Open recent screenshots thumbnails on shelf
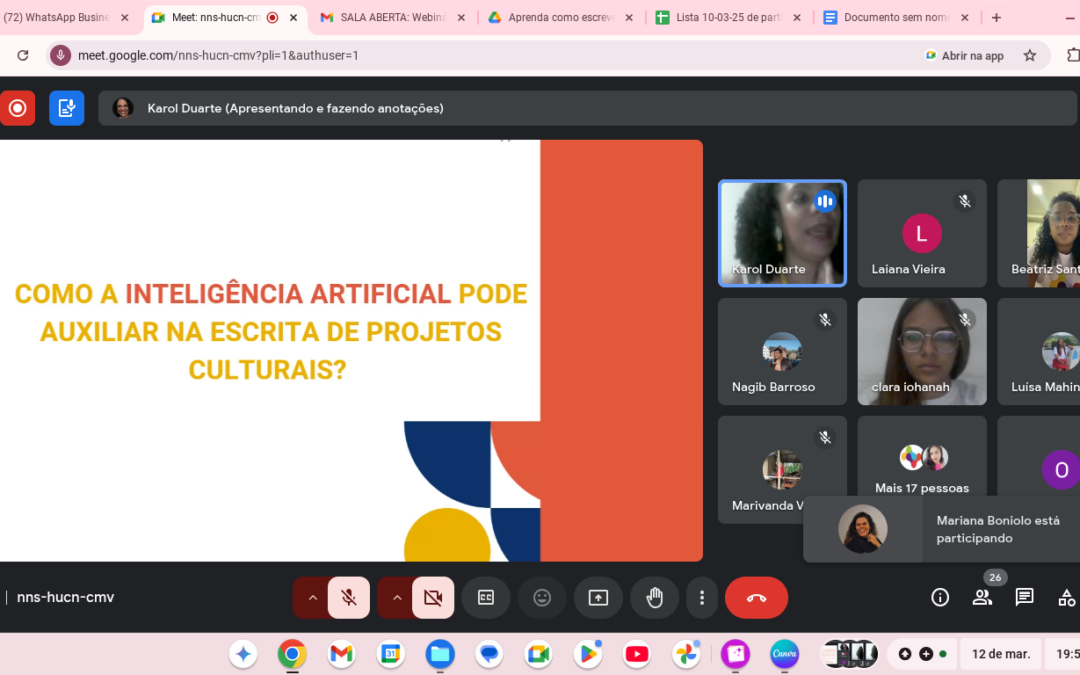This screenshot has height=675, width=1080. (850, 654)
